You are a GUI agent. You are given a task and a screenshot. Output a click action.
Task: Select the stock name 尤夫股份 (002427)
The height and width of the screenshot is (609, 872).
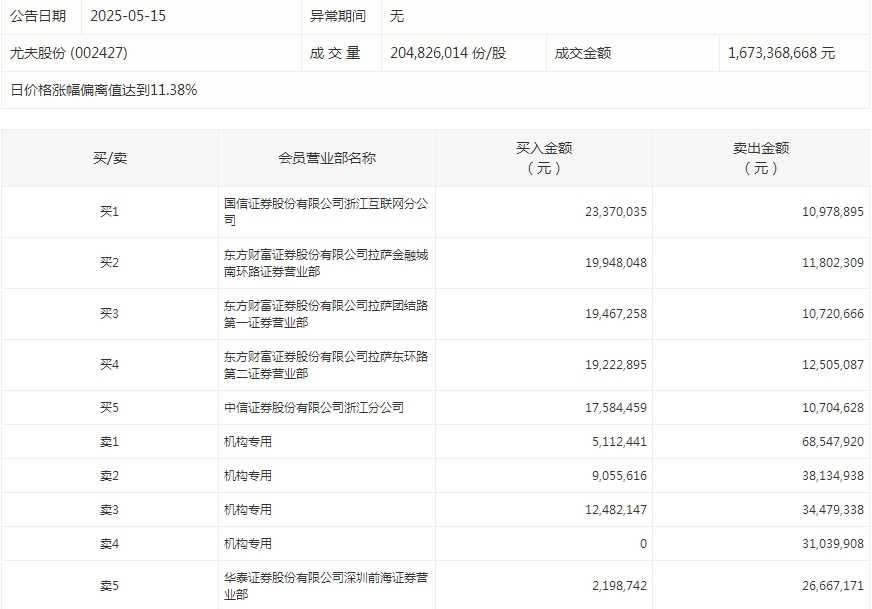(x=69, y=53)
